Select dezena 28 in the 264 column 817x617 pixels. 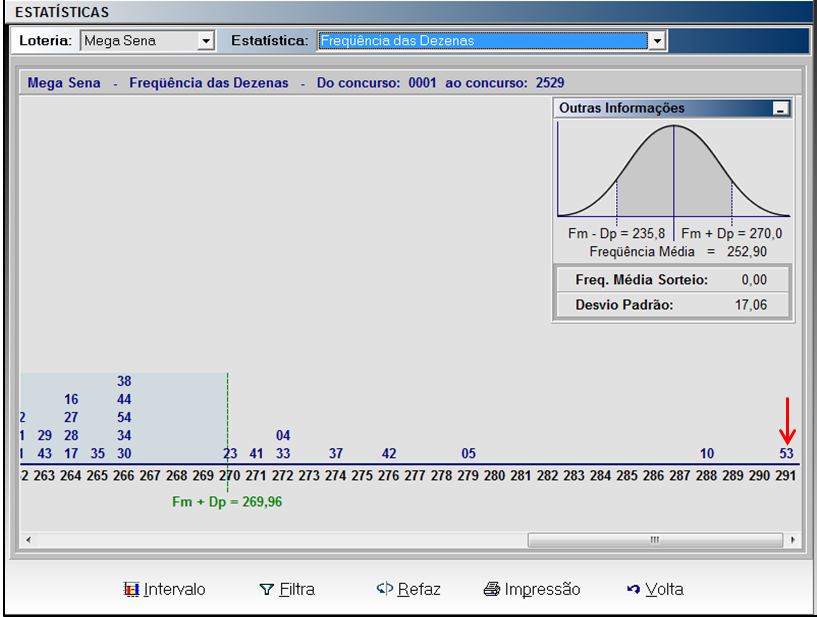[71, 435]
